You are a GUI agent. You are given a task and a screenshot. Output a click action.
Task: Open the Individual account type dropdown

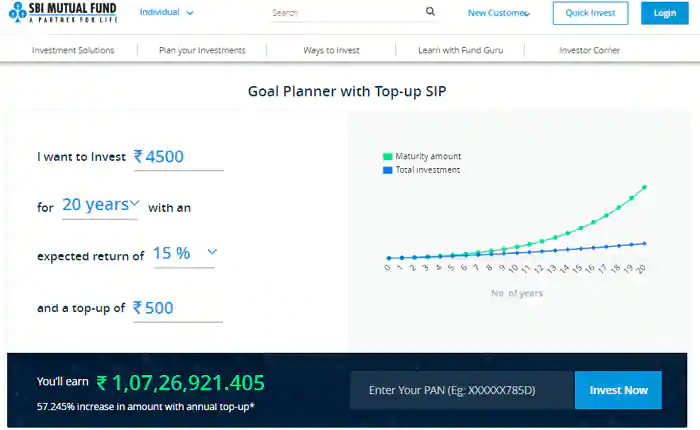pyautogui.click(x=167, y=13)
